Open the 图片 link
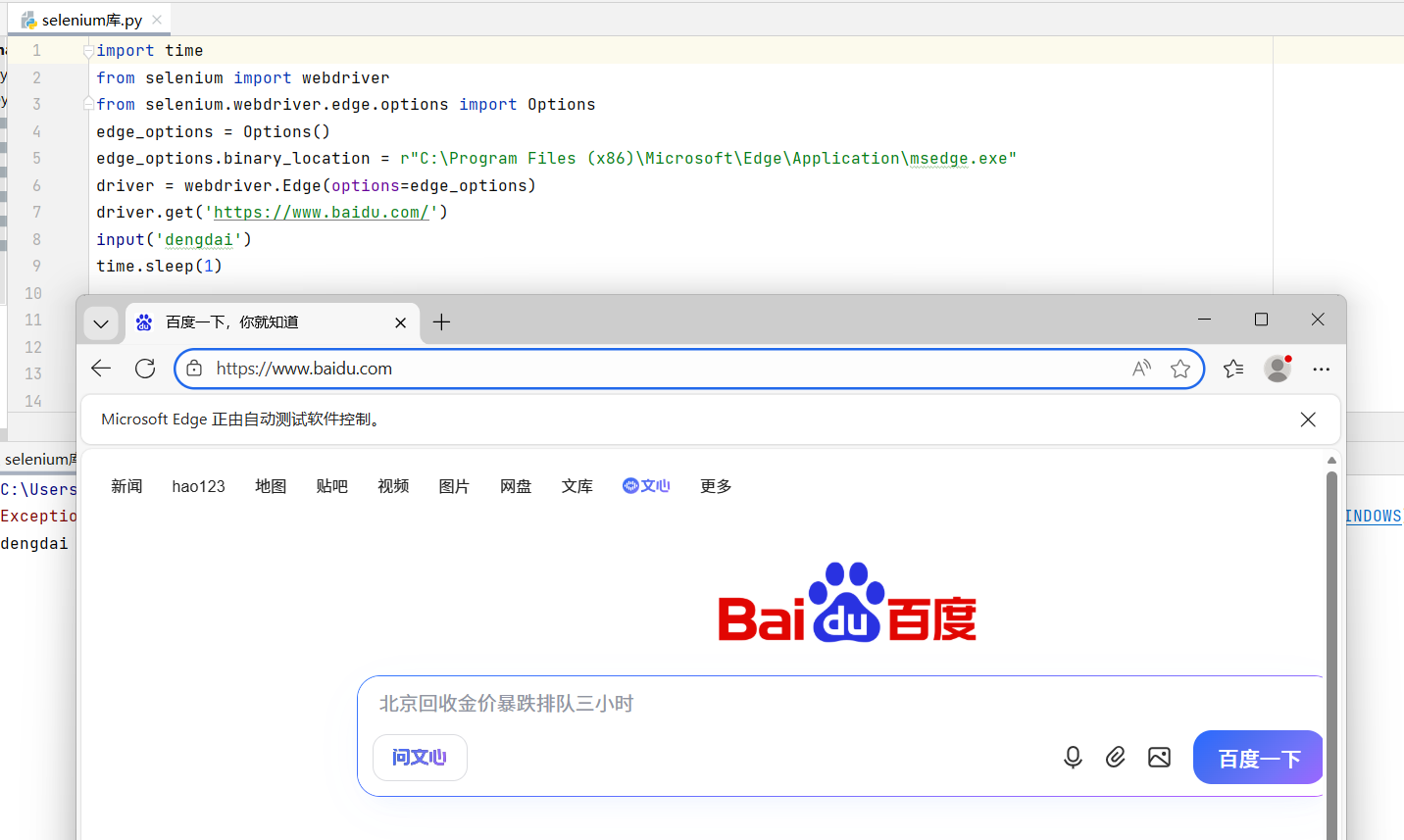This screenshot has width=1404, height=840. [x=454, y=486]
